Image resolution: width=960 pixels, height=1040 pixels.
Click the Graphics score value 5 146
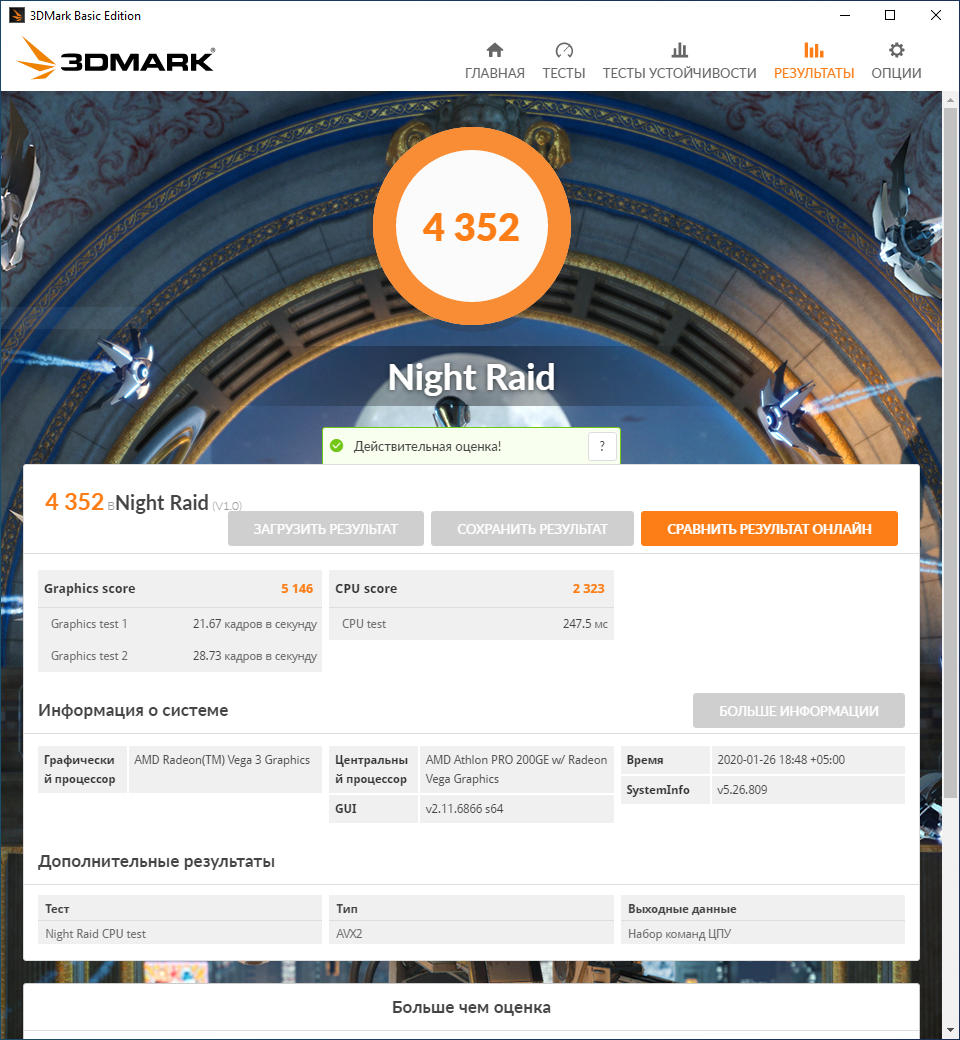(297, 588)
